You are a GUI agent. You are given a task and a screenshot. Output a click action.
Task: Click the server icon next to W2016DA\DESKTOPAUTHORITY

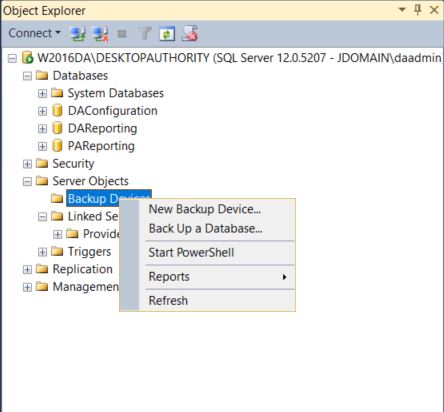click(x=27, y=58)
